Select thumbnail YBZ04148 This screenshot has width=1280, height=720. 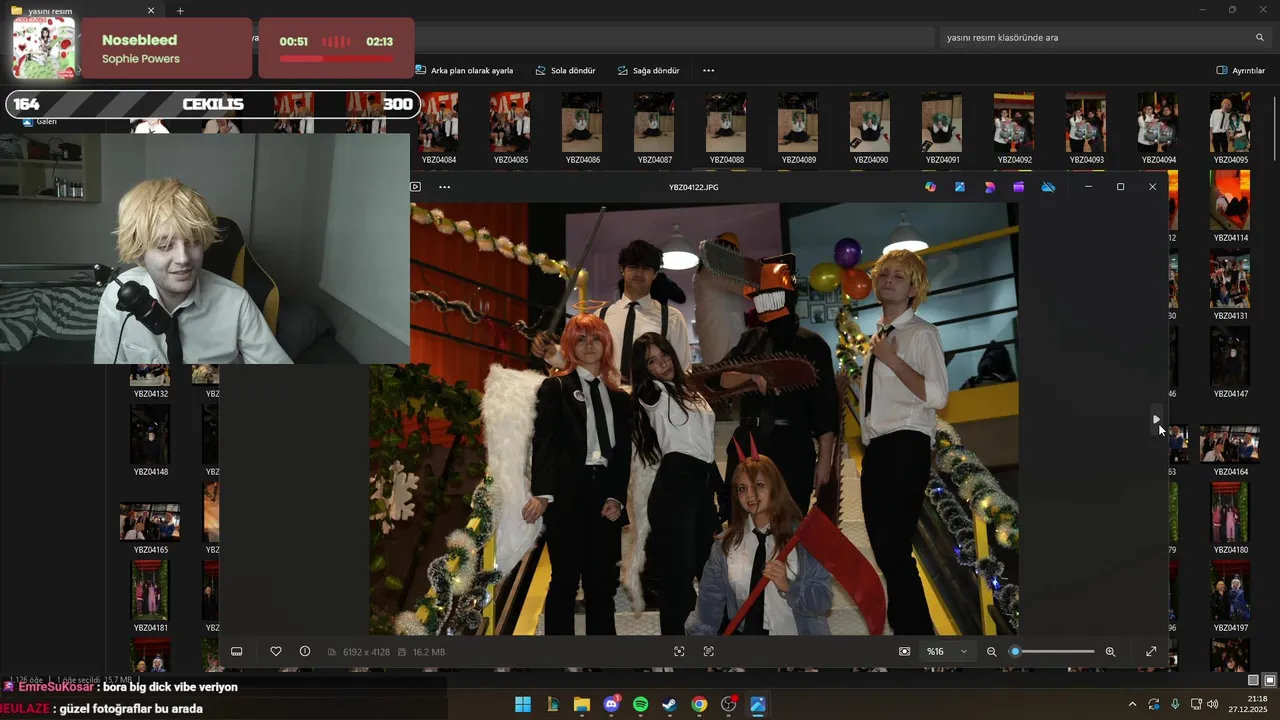pyautogui.click(x=150, y=440)
